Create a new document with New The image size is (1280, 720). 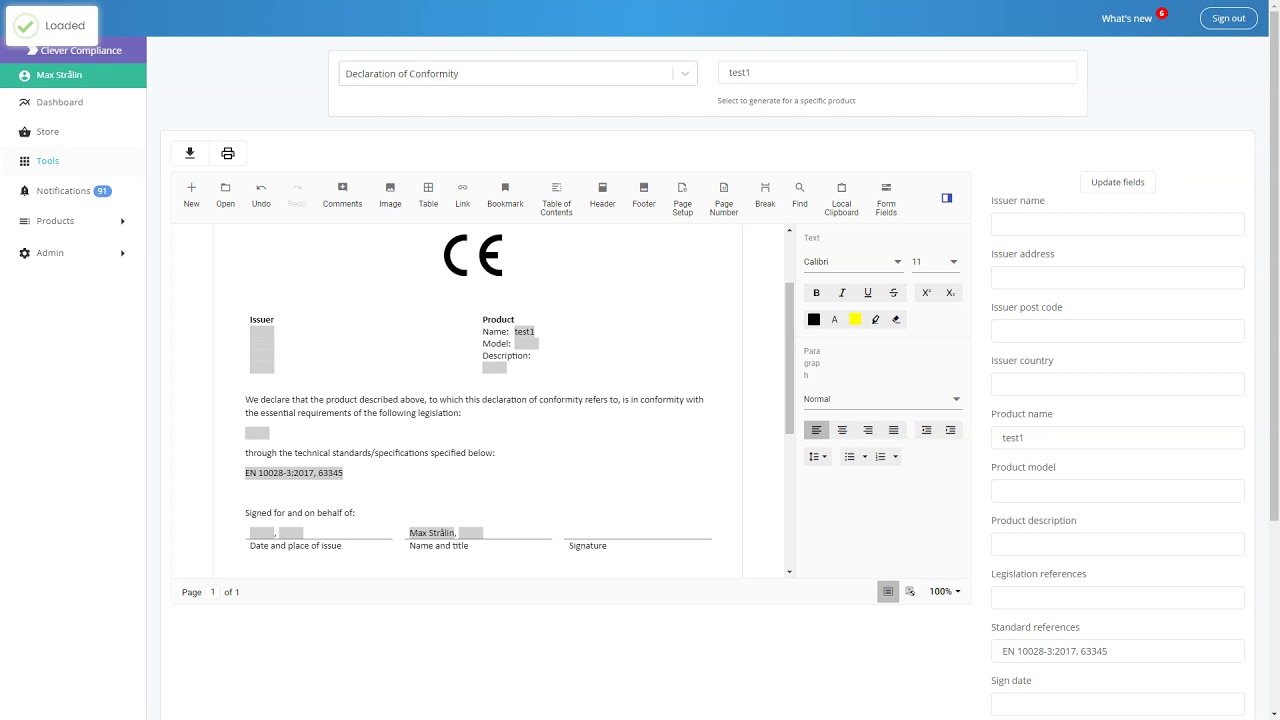coord(191,195)
